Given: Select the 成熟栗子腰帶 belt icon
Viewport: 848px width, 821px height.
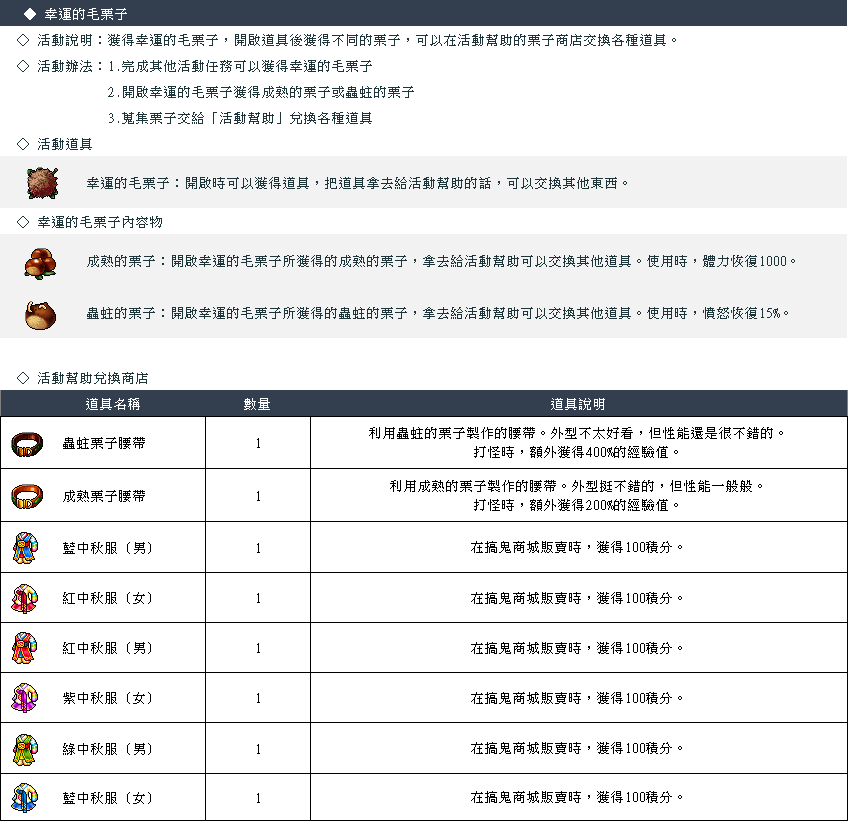Looking at the screenshot, I should [x=27, y=496].
